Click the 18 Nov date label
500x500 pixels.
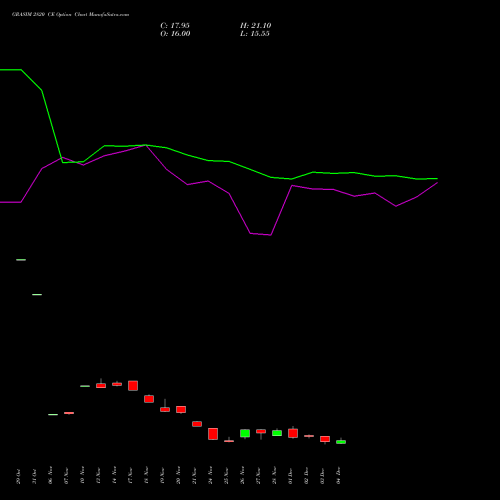(146, 476)
